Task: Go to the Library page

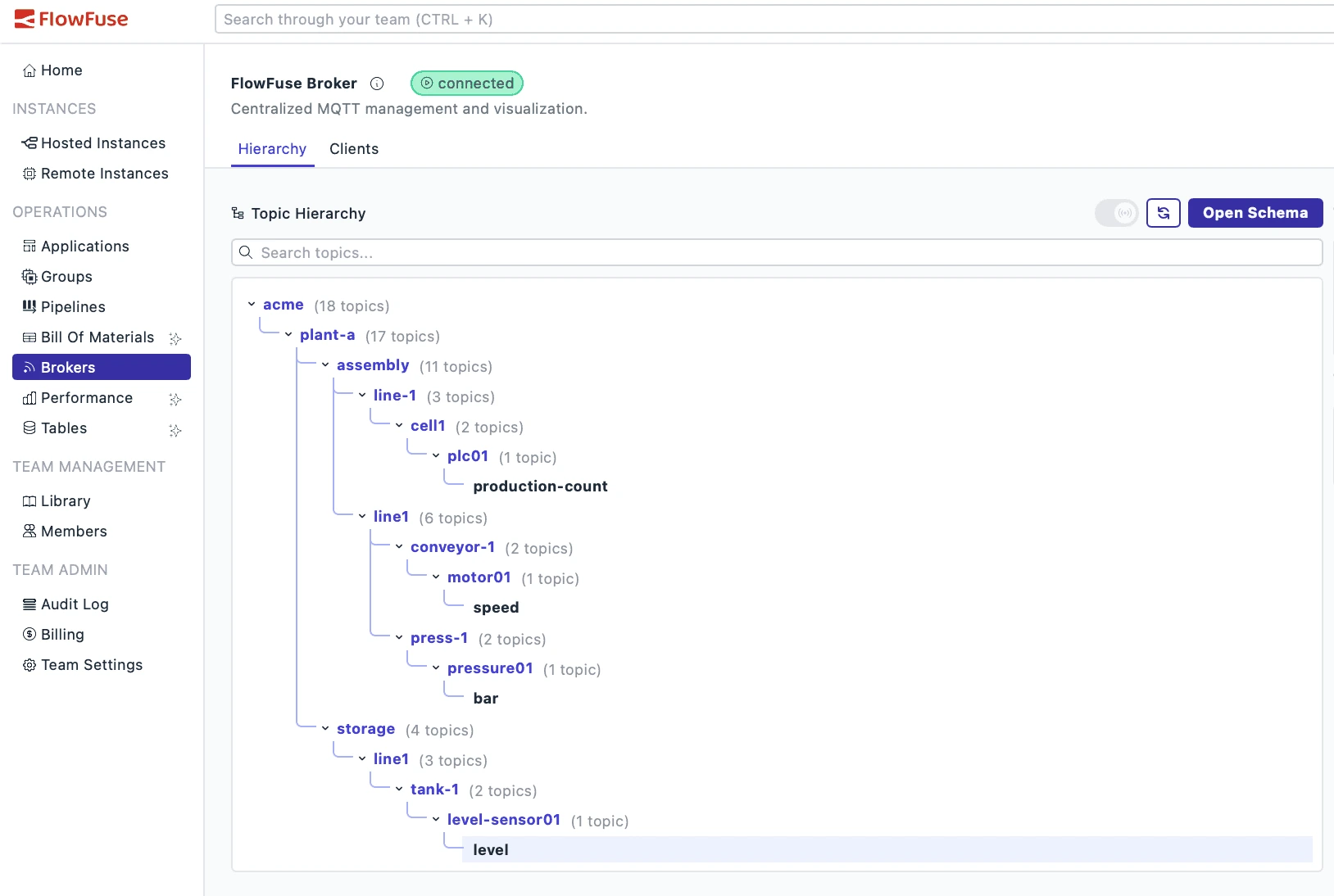Action: (102, 501)
